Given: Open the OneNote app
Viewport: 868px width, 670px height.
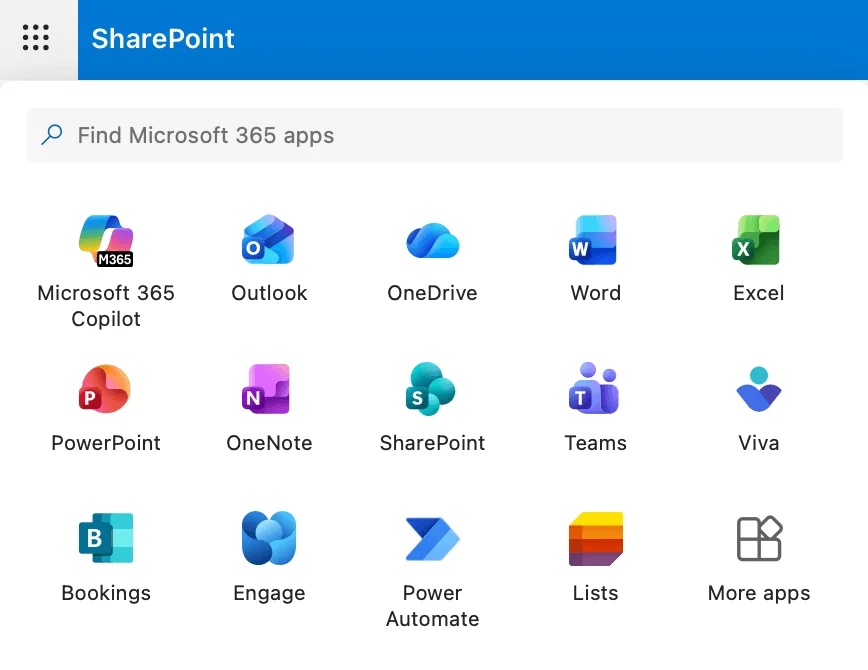Looking at the screenshot, I should [x=269, y=409].
